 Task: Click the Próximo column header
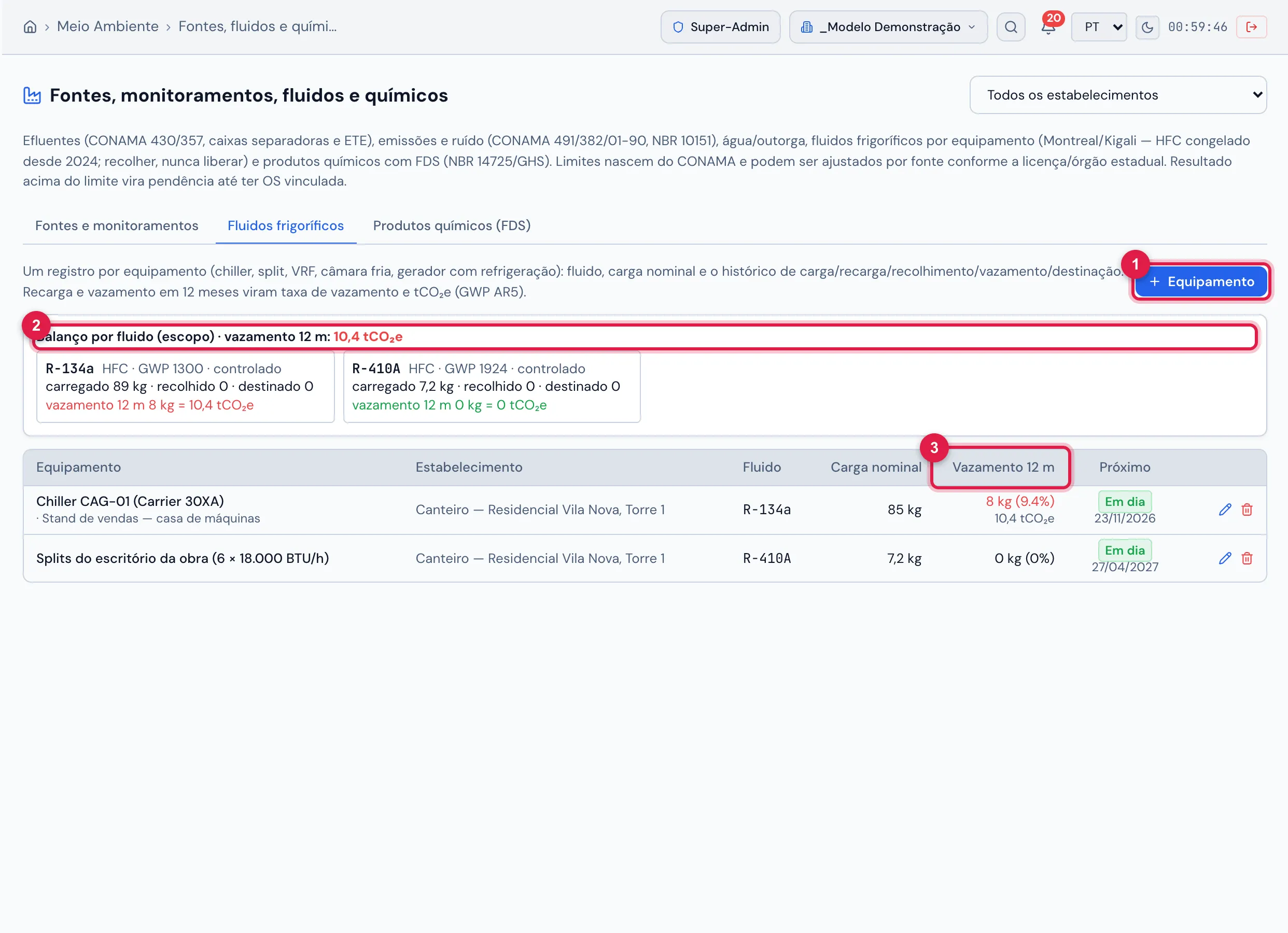[1125, 467]
